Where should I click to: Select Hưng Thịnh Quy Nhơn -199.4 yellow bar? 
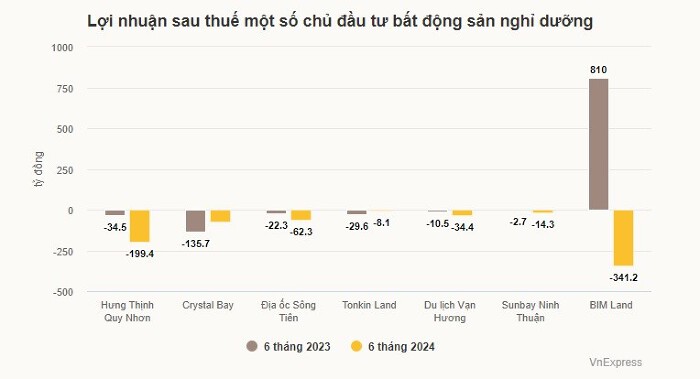pos(140,226)
